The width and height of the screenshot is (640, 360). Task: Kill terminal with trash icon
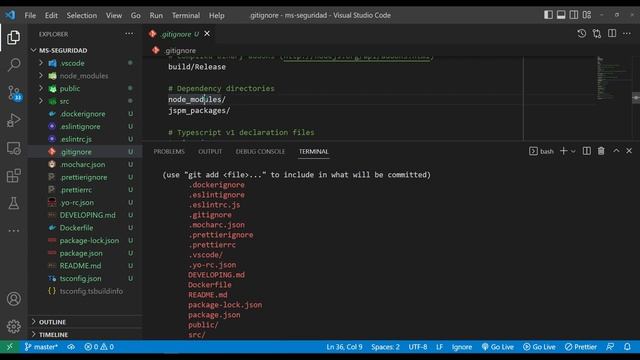(601, 151)
